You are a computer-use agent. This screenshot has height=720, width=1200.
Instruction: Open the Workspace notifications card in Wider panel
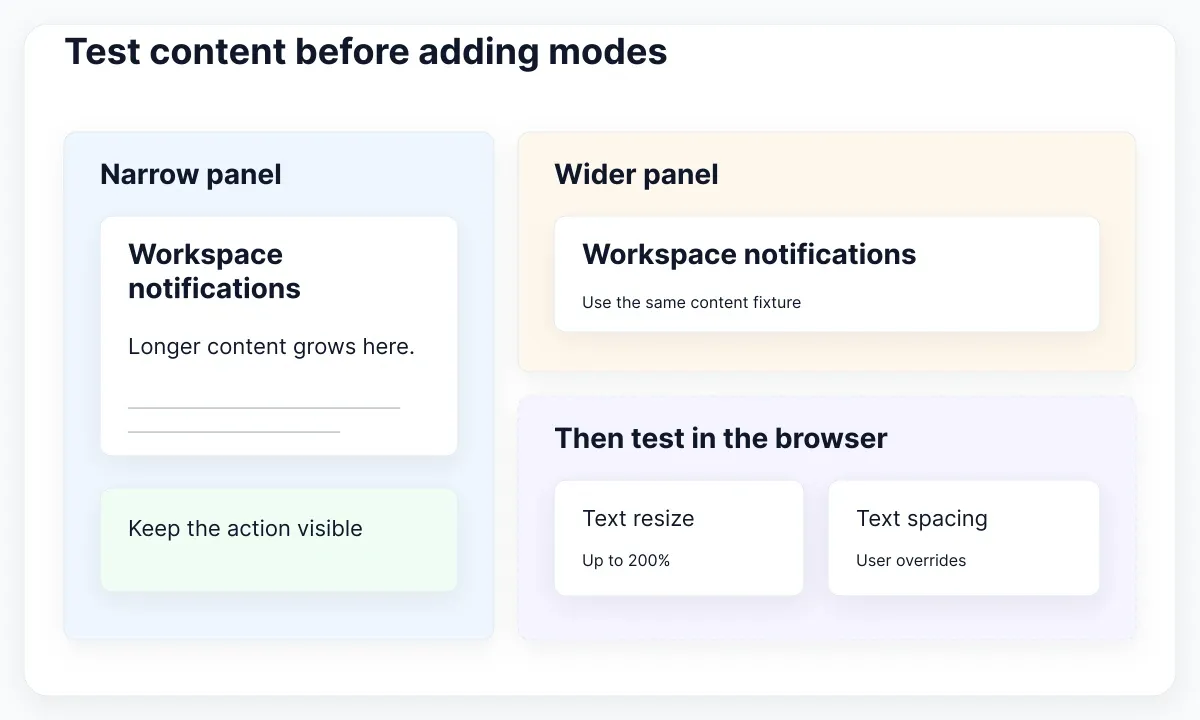(827, 274)
